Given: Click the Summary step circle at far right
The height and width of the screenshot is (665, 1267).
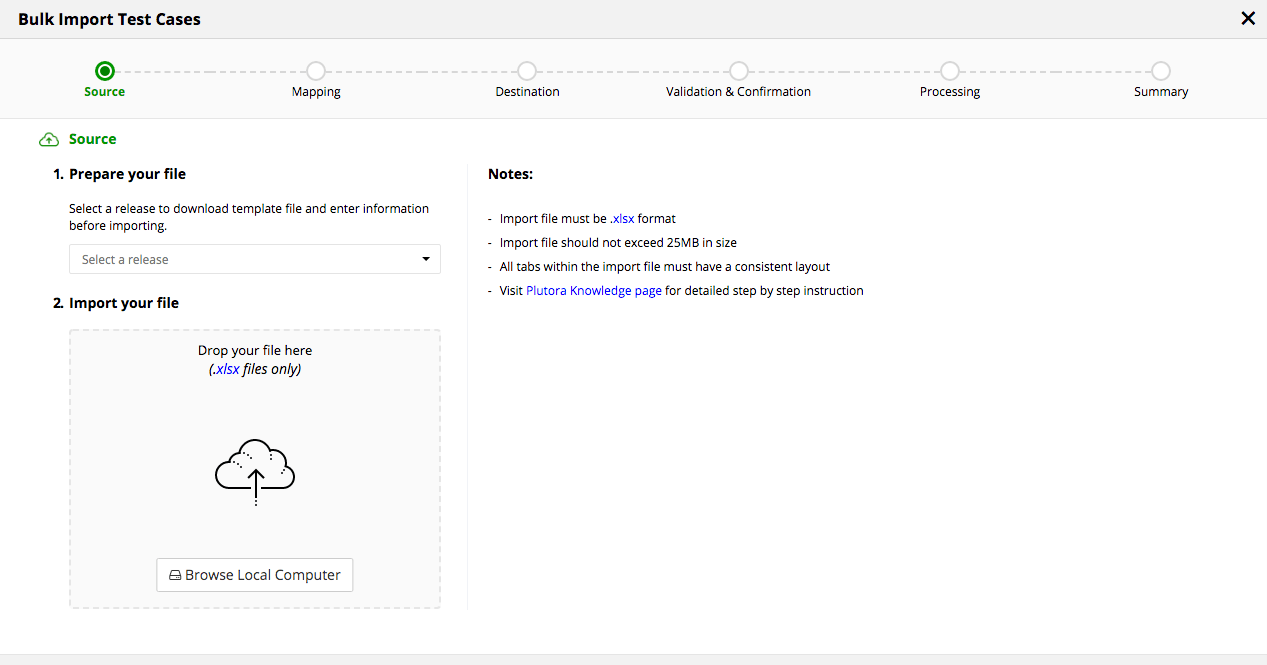Looking at the screenshot, I should point(1160,71).
